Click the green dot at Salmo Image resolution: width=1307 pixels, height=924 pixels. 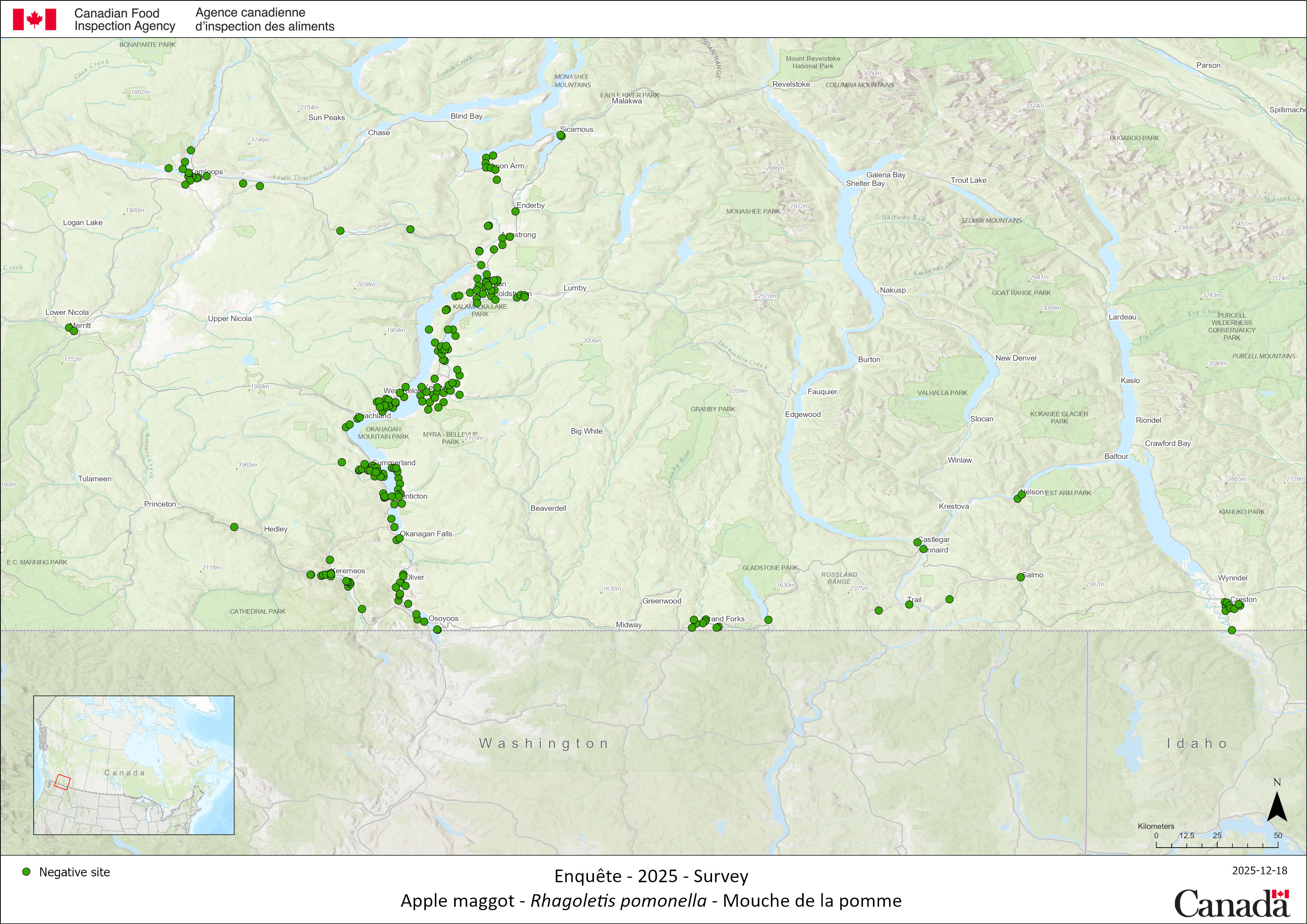tap(1020, 577)
